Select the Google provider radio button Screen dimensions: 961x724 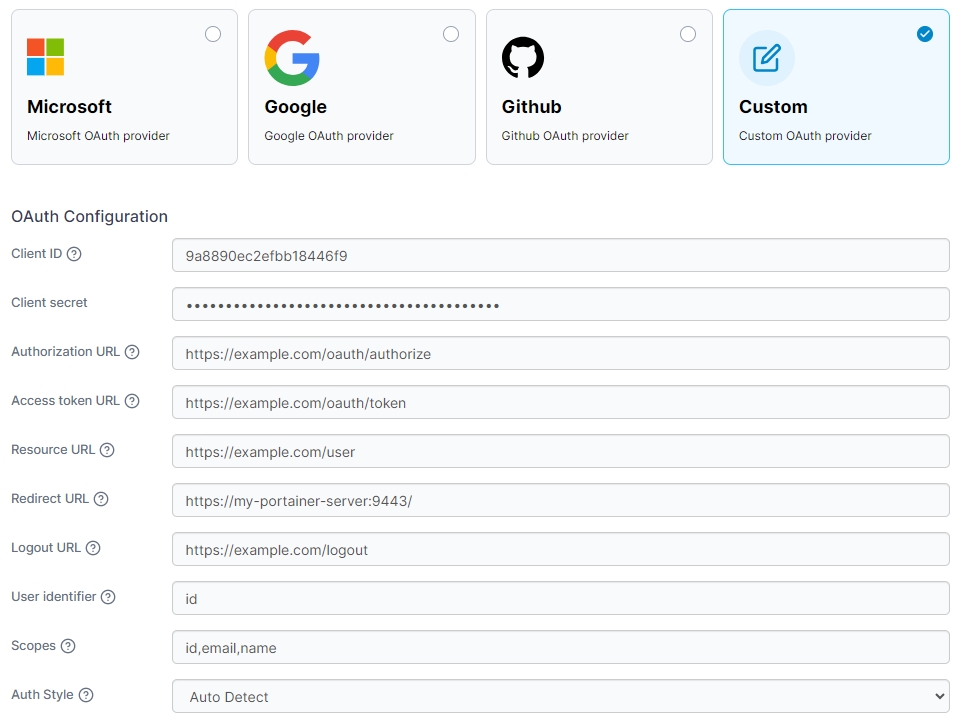451,34
